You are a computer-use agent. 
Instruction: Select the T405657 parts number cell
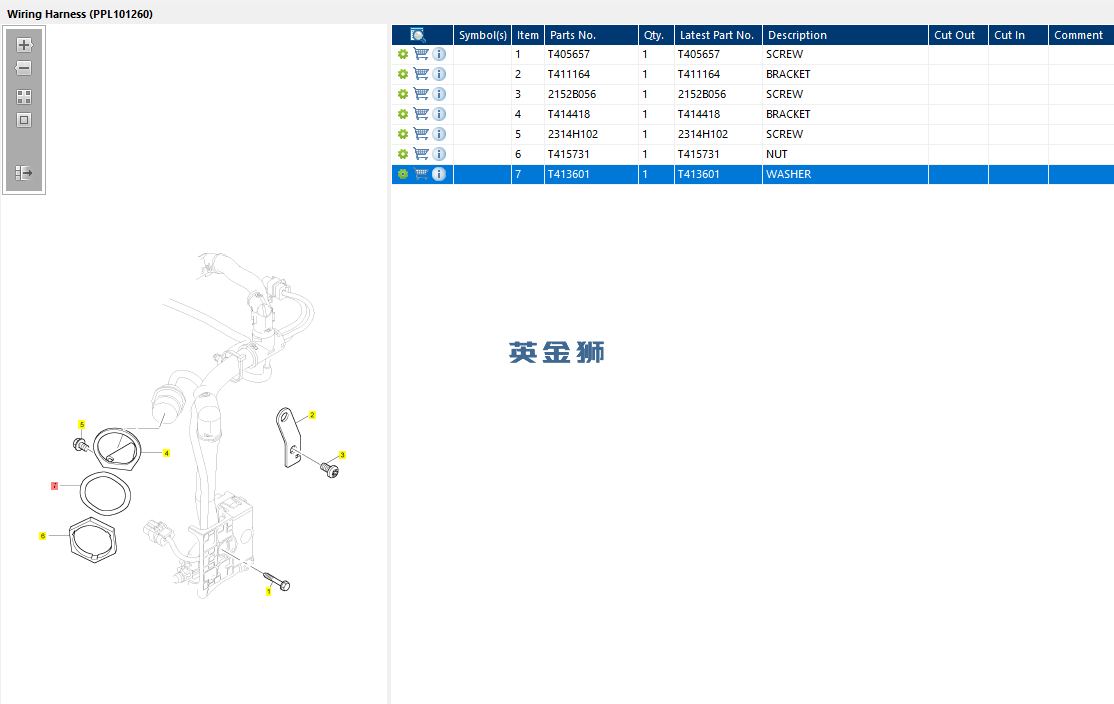pos(591,54)
